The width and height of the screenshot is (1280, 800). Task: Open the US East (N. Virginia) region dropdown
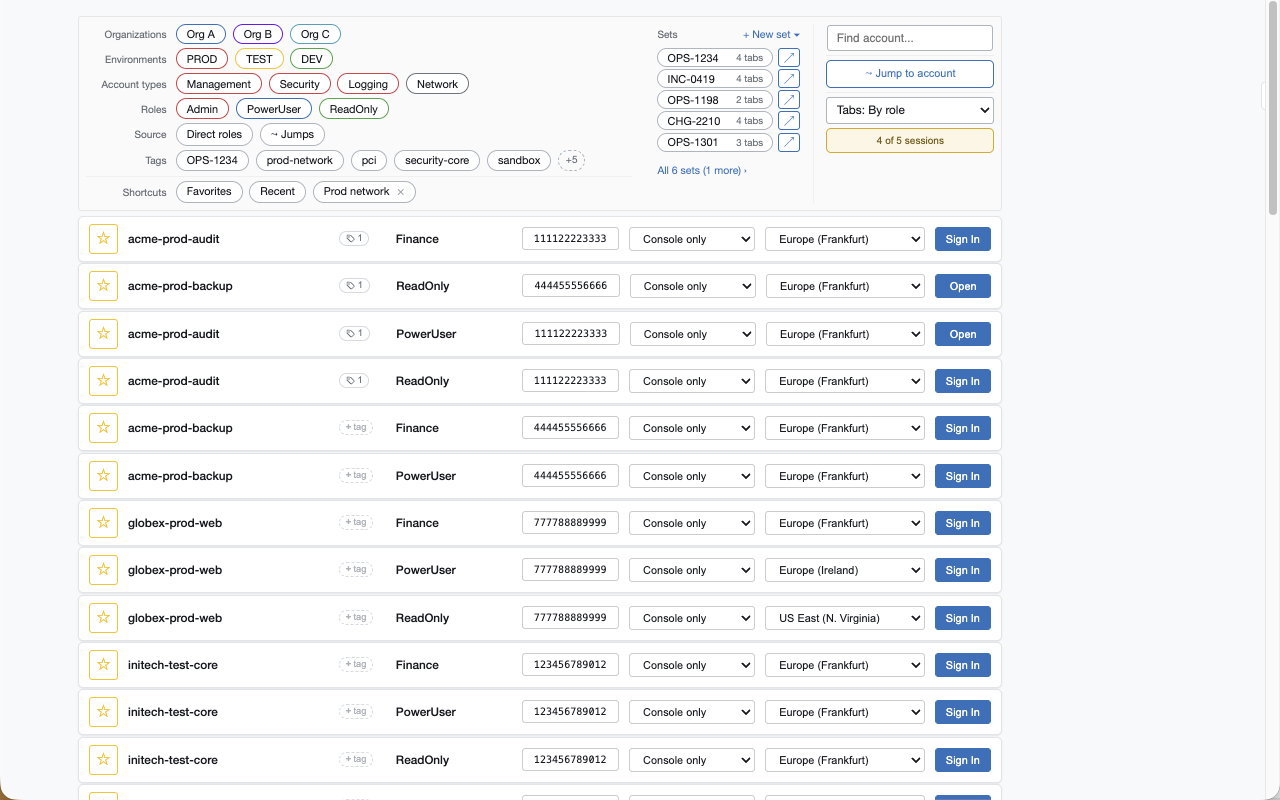845,618
